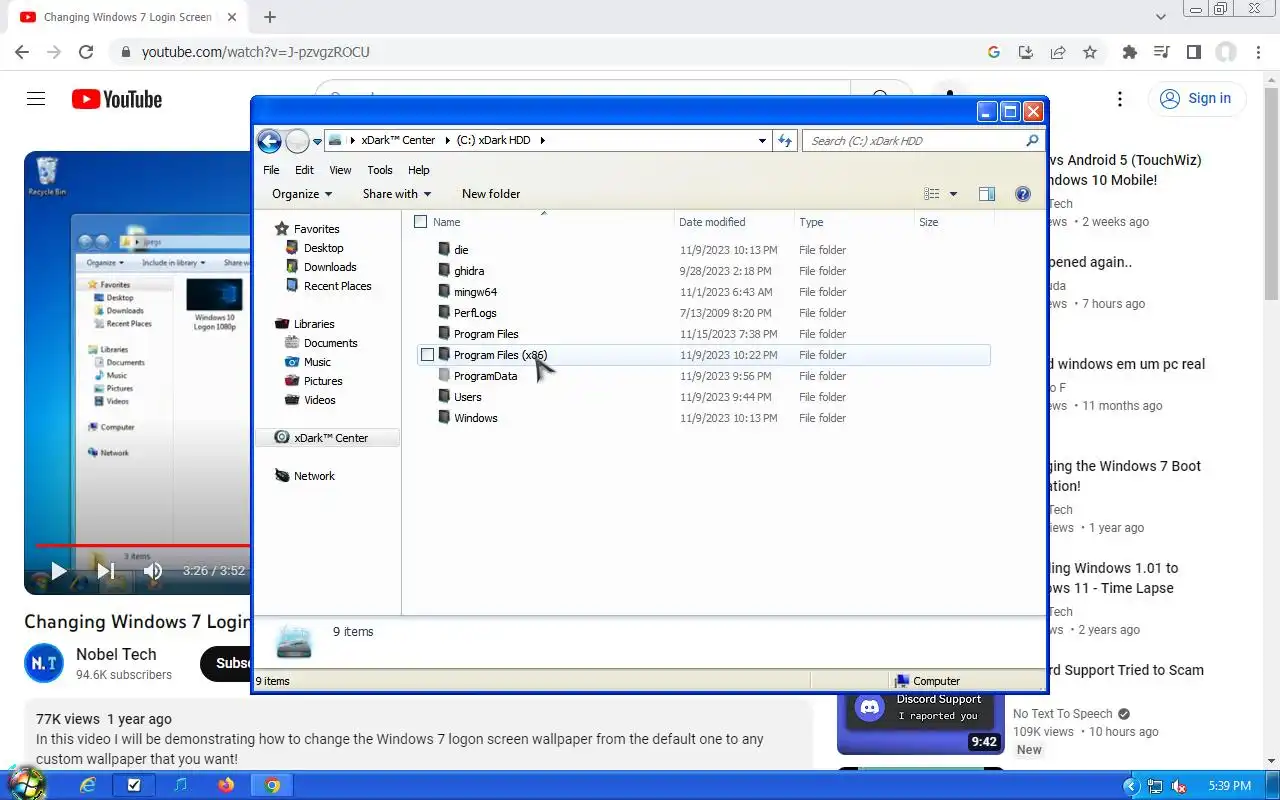Expand the views options arrow
Viewport: 1280px width, 800px height.
[953, 194]
